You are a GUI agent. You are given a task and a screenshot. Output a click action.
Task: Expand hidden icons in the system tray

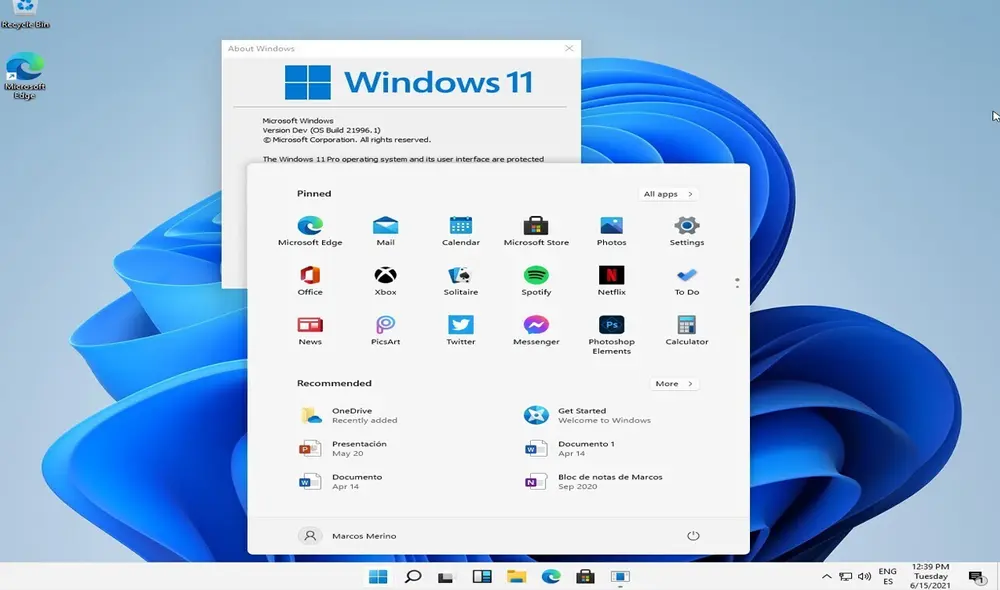point(827,577)
